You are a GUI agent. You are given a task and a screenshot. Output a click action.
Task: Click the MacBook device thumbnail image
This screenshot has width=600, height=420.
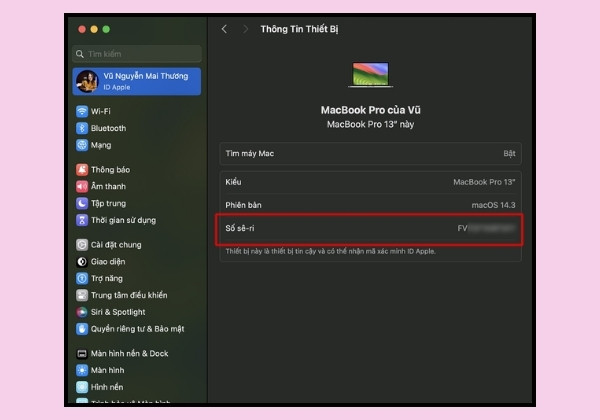click(370, 75)
